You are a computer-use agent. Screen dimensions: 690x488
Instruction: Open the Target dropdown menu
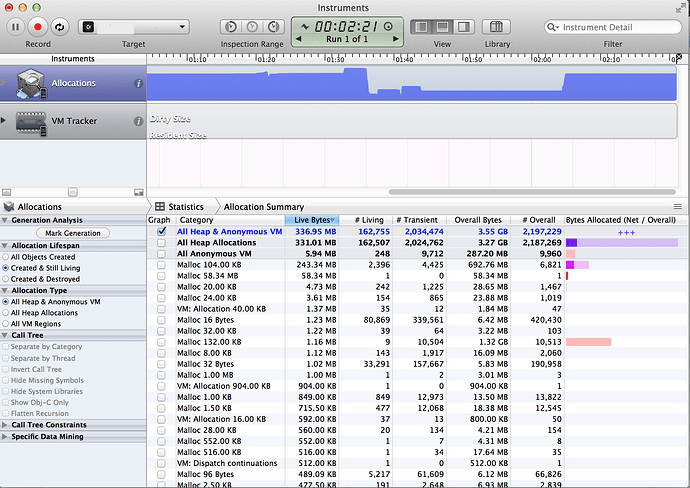(x=134, y=27)
